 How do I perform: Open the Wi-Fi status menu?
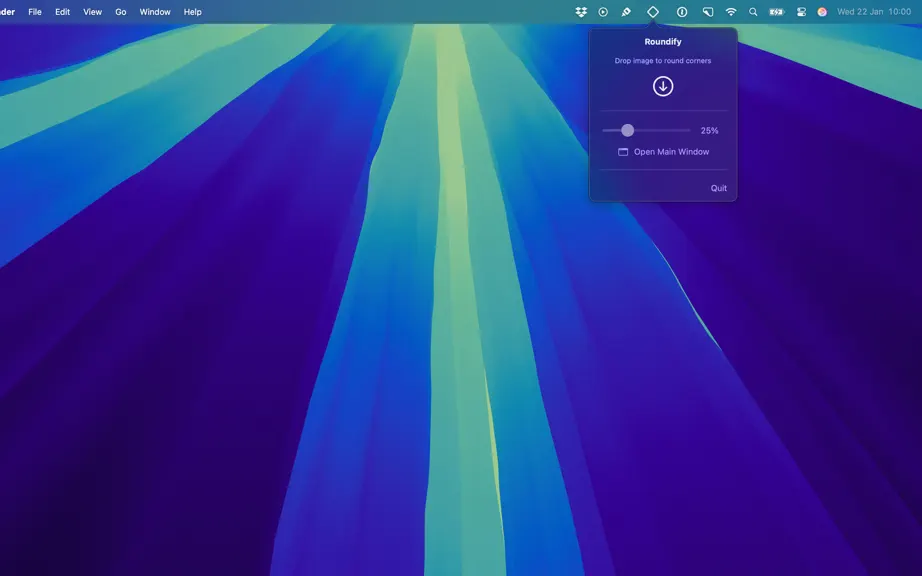point(731,12)
